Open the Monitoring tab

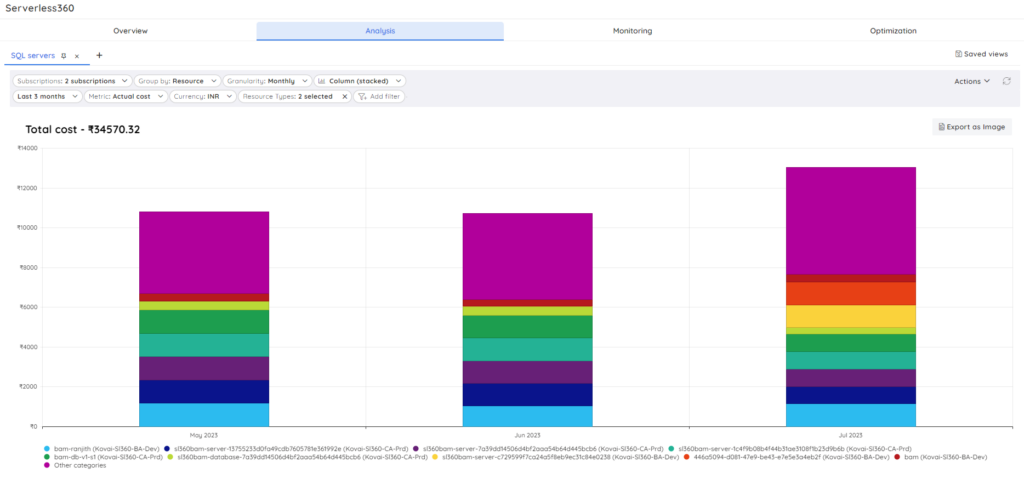click(632, 31)
